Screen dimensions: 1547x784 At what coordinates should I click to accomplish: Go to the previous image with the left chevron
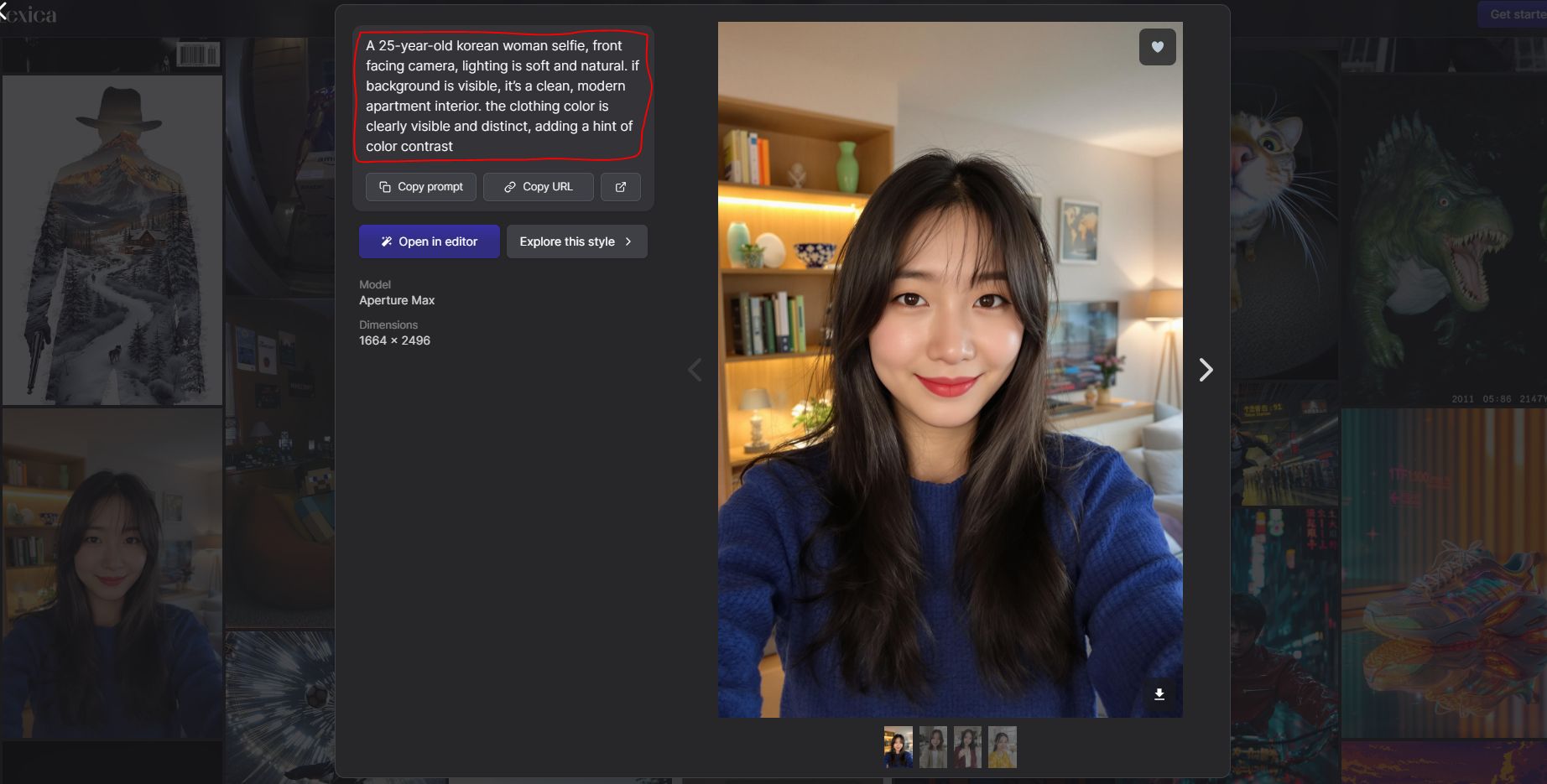[695, 369]
